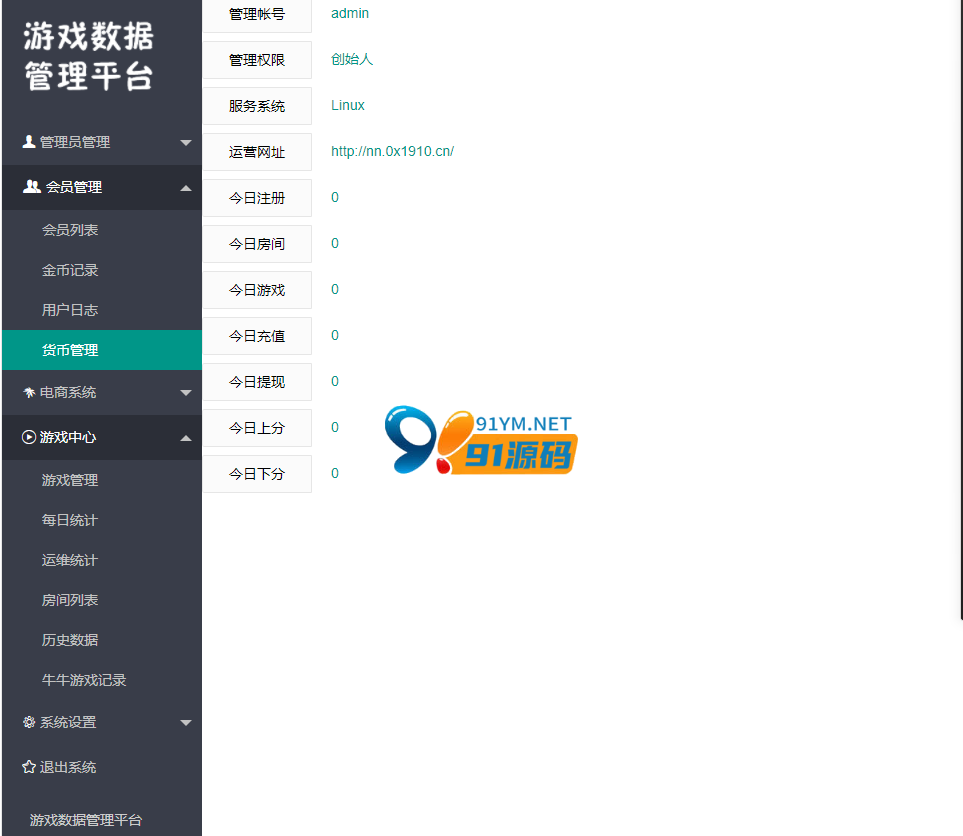
Task: Click the 今日游戏 label cell
Action: [257, 290]
